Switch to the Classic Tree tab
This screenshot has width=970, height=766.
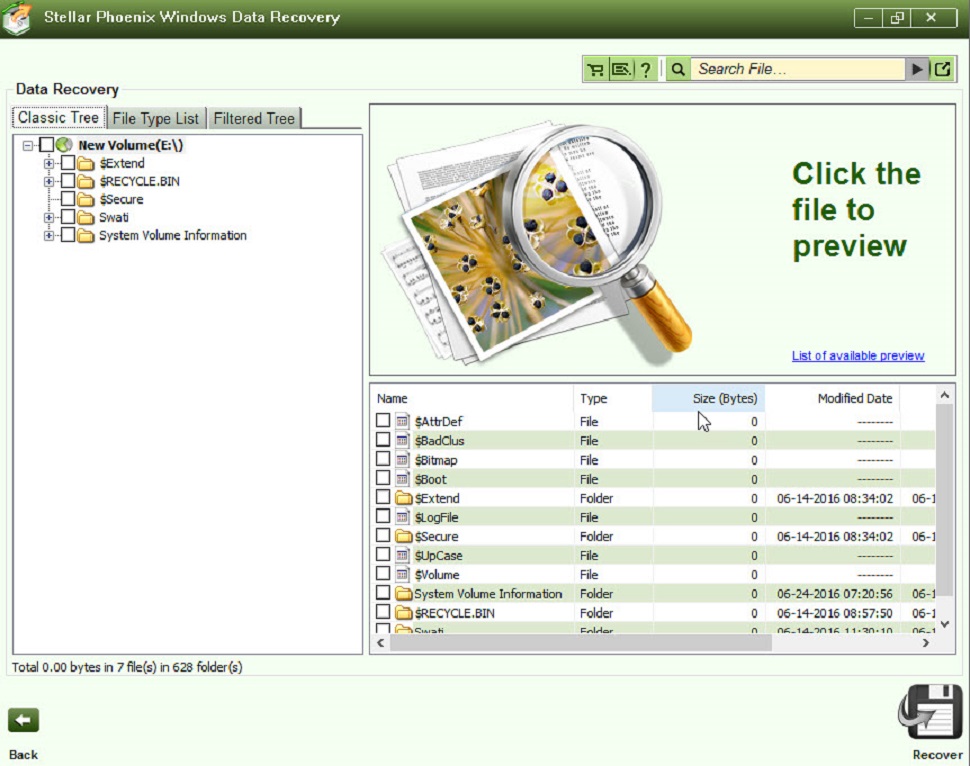pyautogui.click(x=59, y=118)
